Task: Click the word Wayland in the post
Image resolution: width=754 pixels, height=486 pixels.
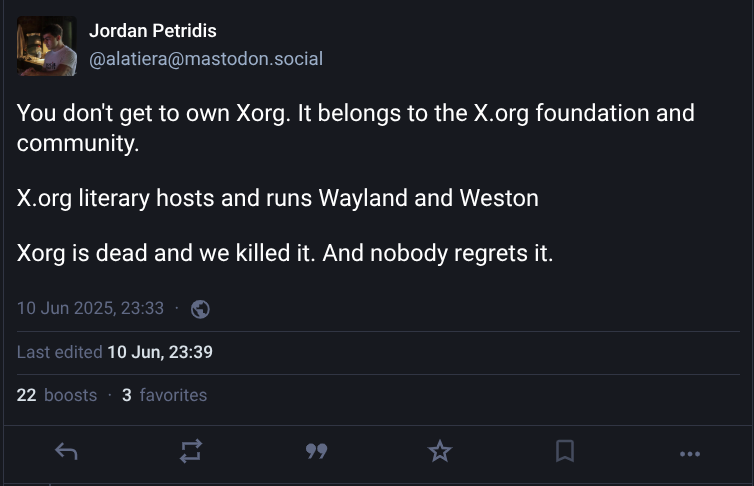Action: tap(363, 197)
